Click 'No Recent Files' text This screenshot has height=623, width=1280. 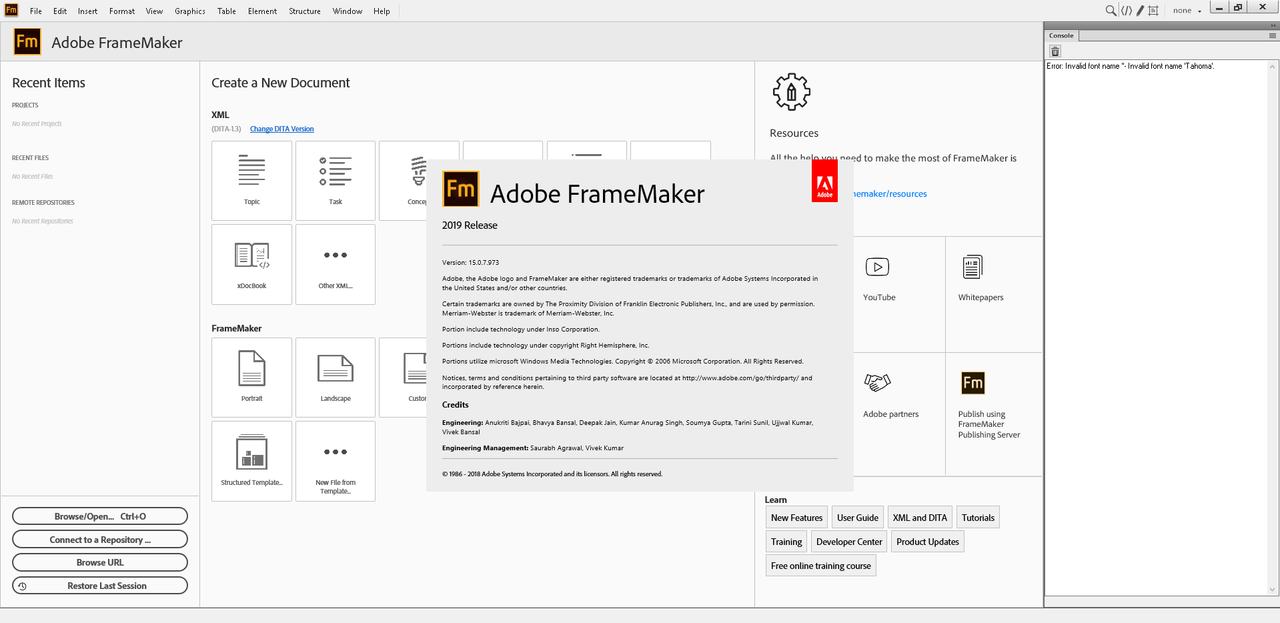click(32, 176)
